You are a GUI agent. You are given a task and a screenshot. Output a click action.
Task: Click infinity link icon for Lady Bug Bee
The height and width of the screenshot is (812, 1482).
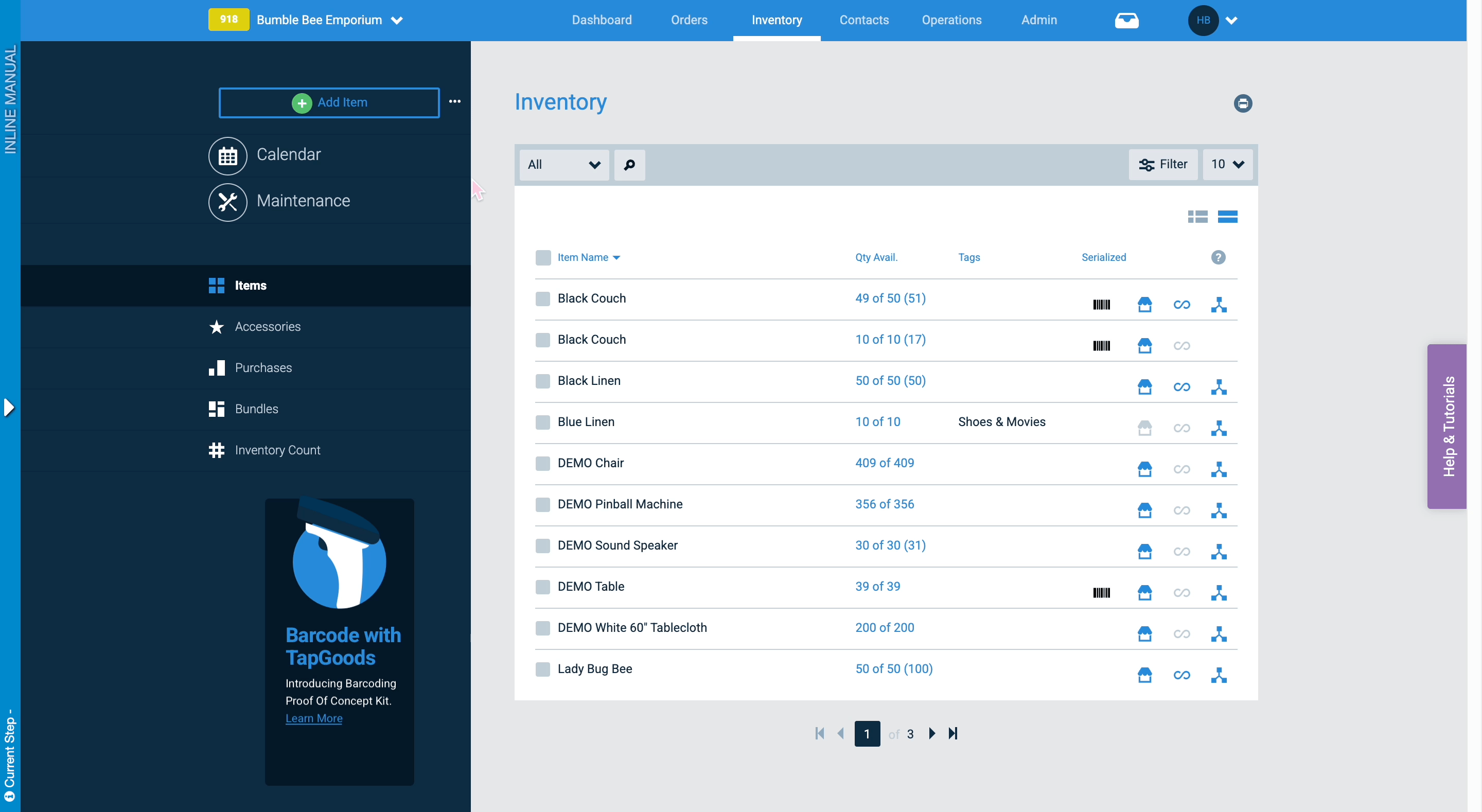tap(1181, 675)
